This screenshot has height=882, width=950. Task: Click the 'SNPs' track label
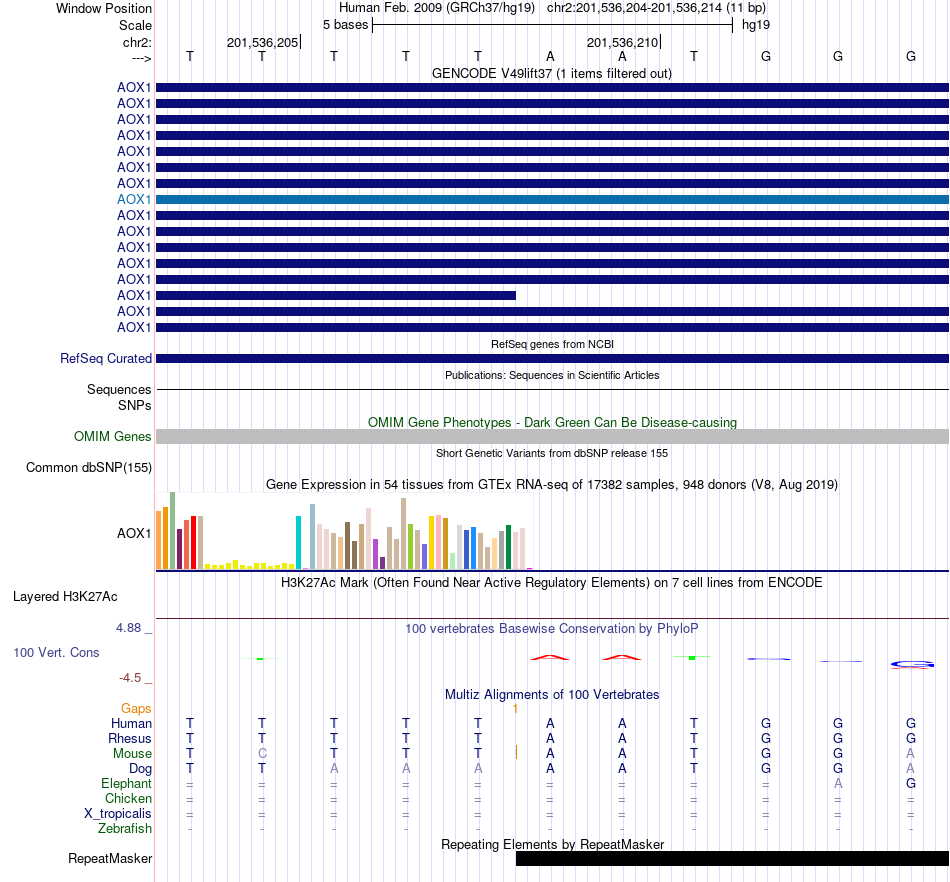pyautogui.click(x=135, y=405)
